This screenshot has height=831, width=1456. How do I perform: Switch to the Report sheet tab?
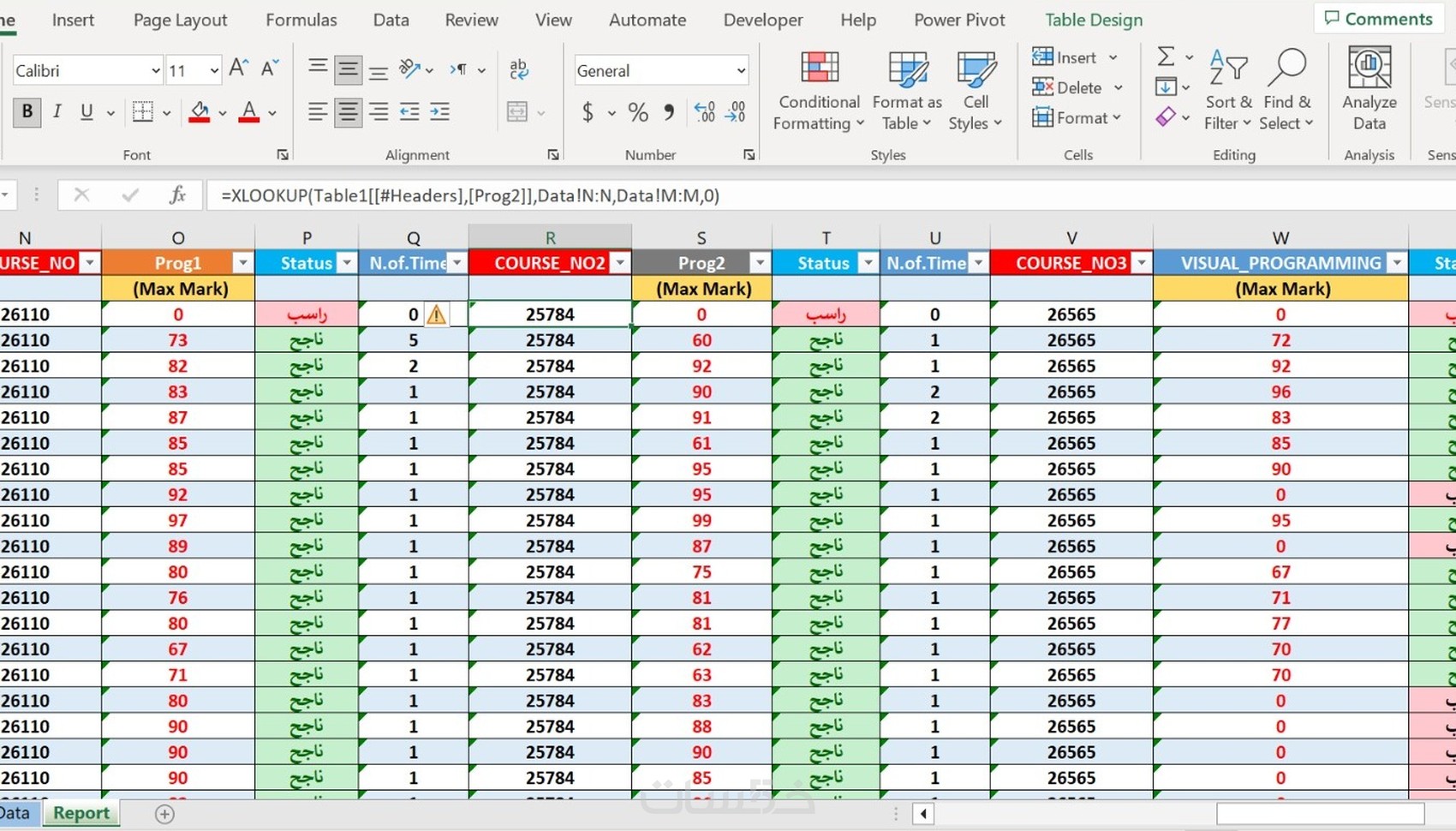tap(81, 813)
